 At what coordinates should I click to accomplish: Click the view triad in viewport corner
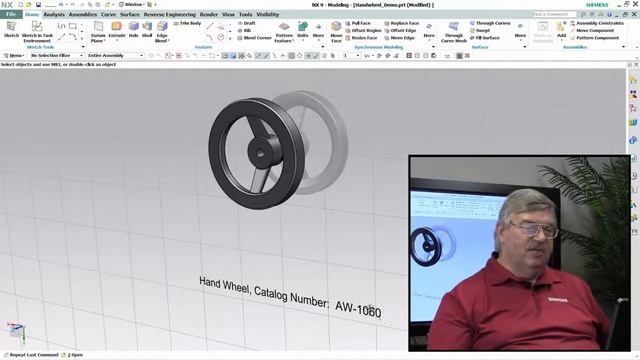point(16,332)
